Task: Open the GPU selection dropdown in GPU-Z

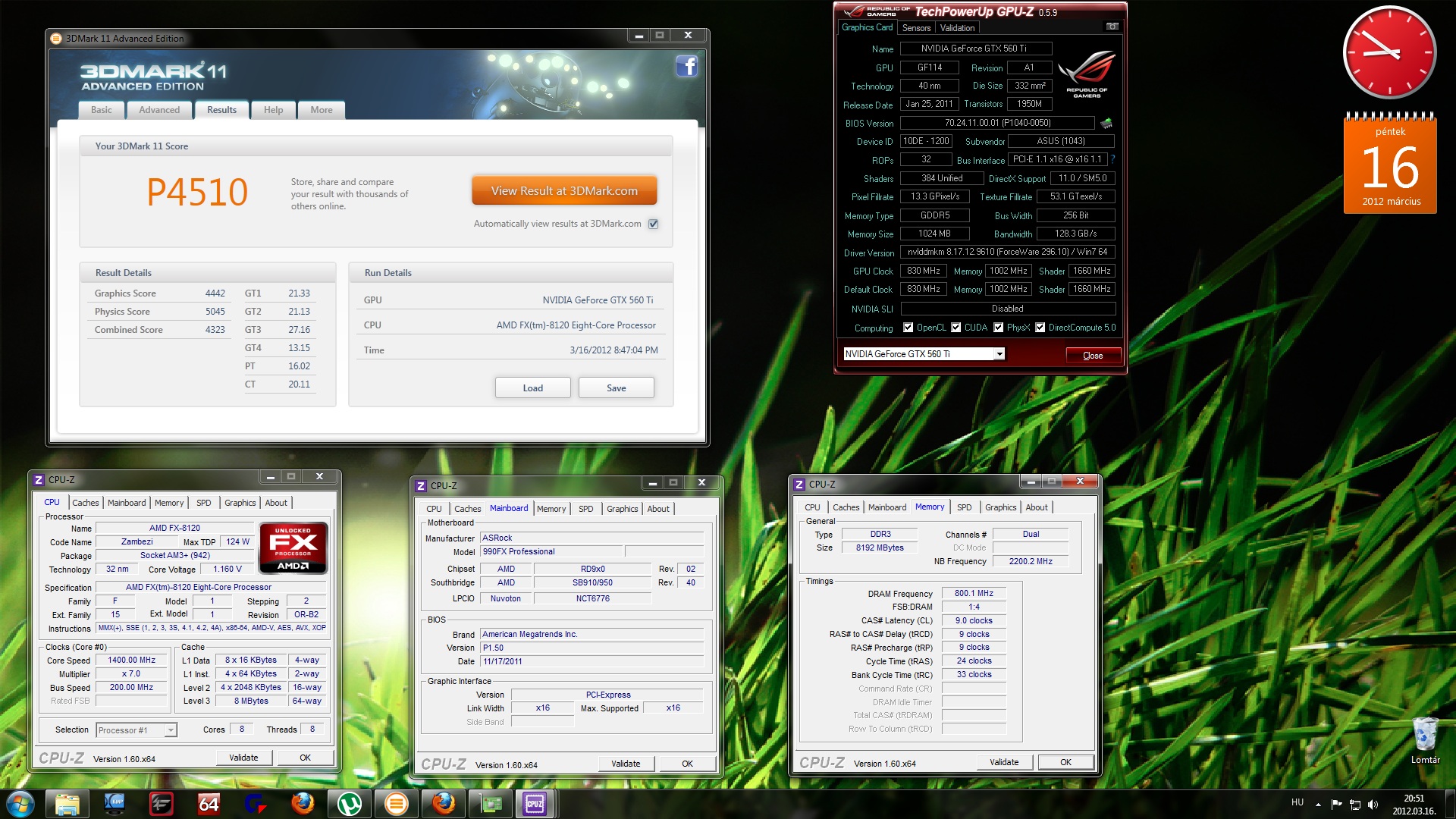Action: 999,354
